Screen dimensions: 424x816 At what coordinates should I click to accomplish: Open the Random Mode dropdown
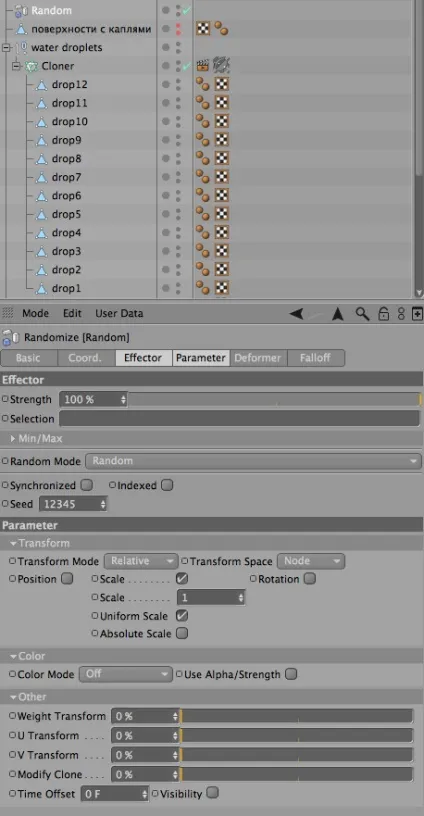[x=253, y=461]
